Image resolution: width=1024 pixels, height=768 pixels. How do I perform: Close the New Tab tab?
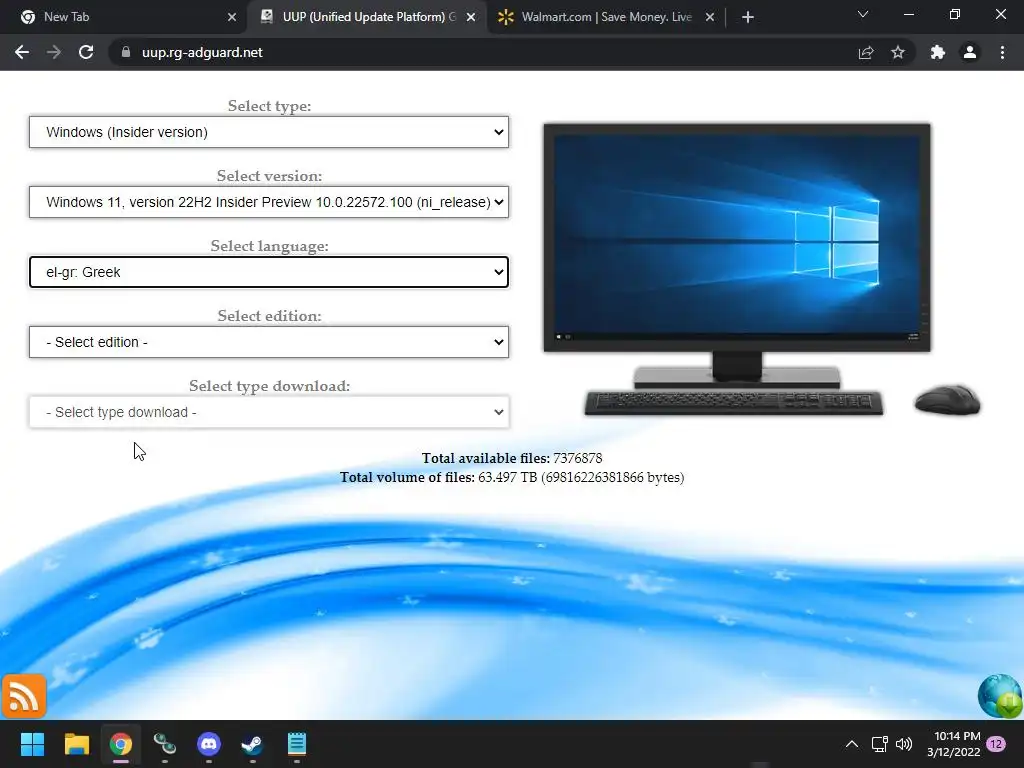(232, 17)
